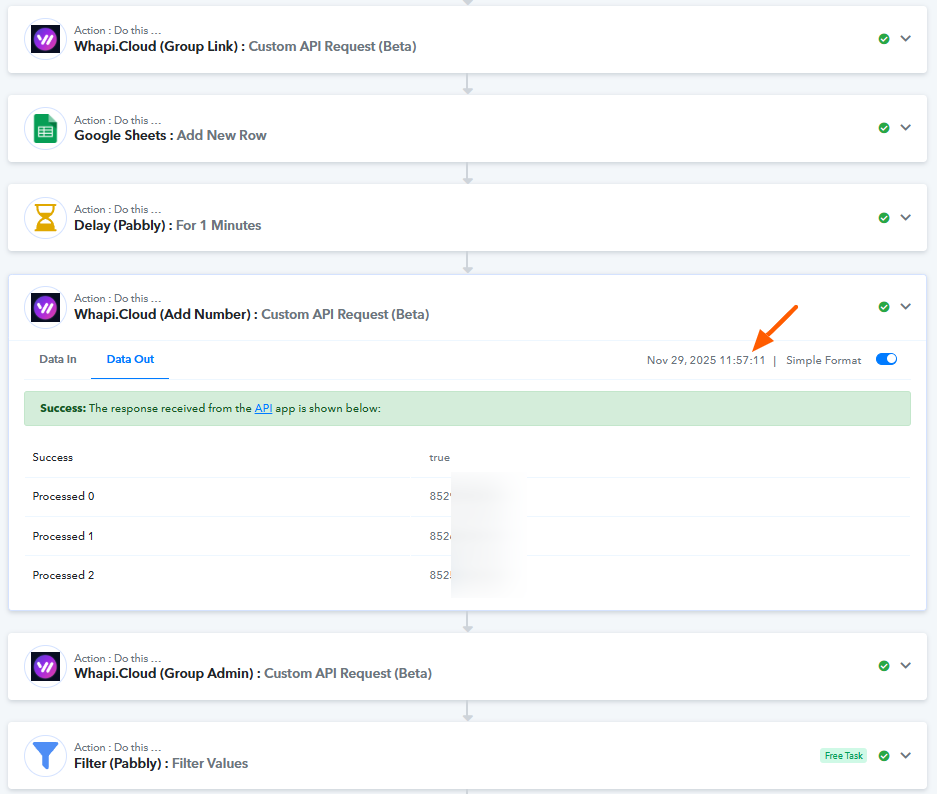Click the Filter funnel icon

pyautogui.click(x=45, y=756)
